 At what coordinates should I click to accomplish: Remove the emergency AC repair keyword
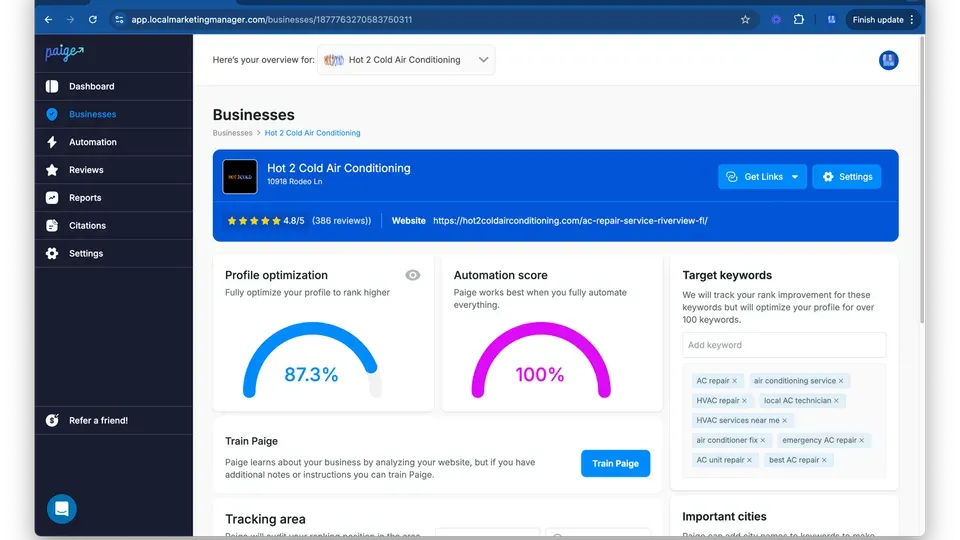click(x=861, y=440)
